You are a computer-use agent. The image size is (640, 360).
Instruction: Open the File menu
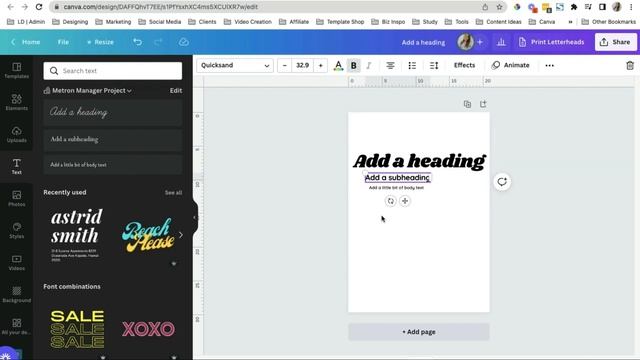coord(63,42)
